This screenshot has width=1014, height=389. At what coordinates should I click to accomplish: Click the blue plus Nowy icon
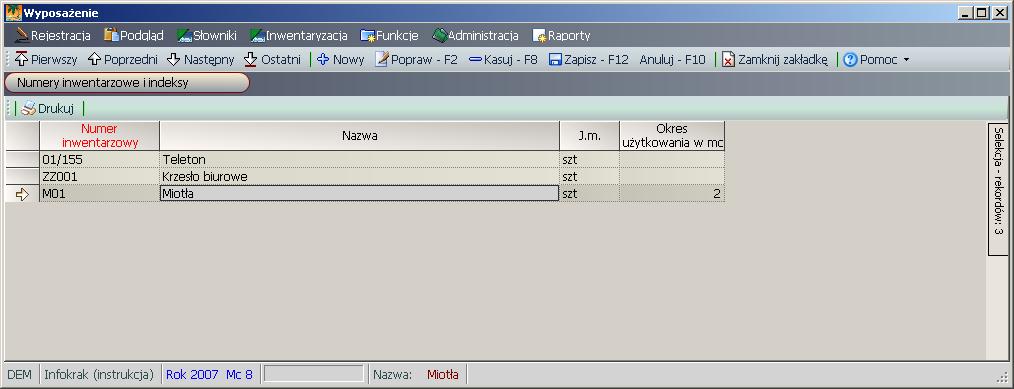(323, 59)
